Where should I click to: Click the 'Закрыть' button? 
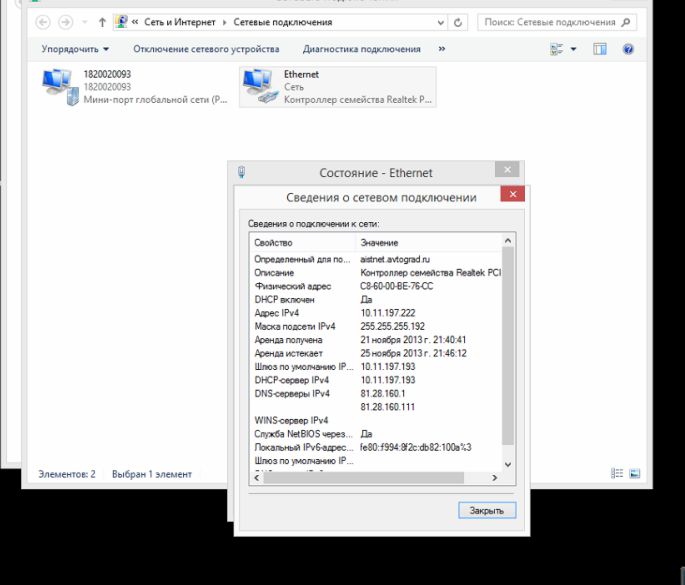[487, 510]
